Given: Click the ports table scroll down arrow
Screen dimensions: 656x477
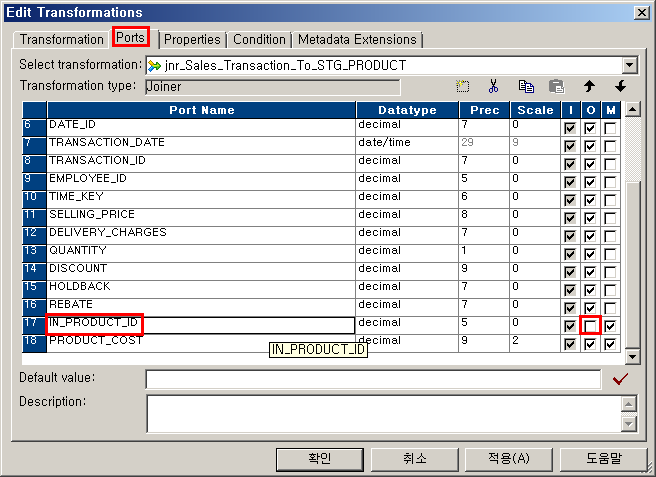Looking at the screenshot, I should tap(632, 356).
